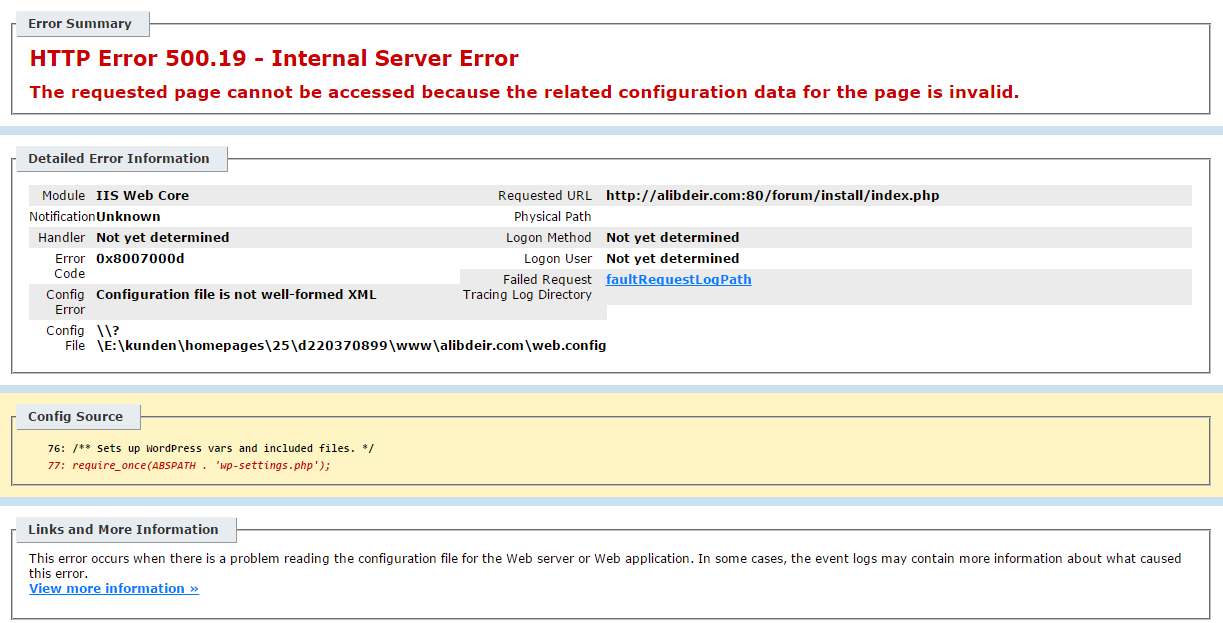
Task: Click the Physical Path field label
Action: (553, 217)
